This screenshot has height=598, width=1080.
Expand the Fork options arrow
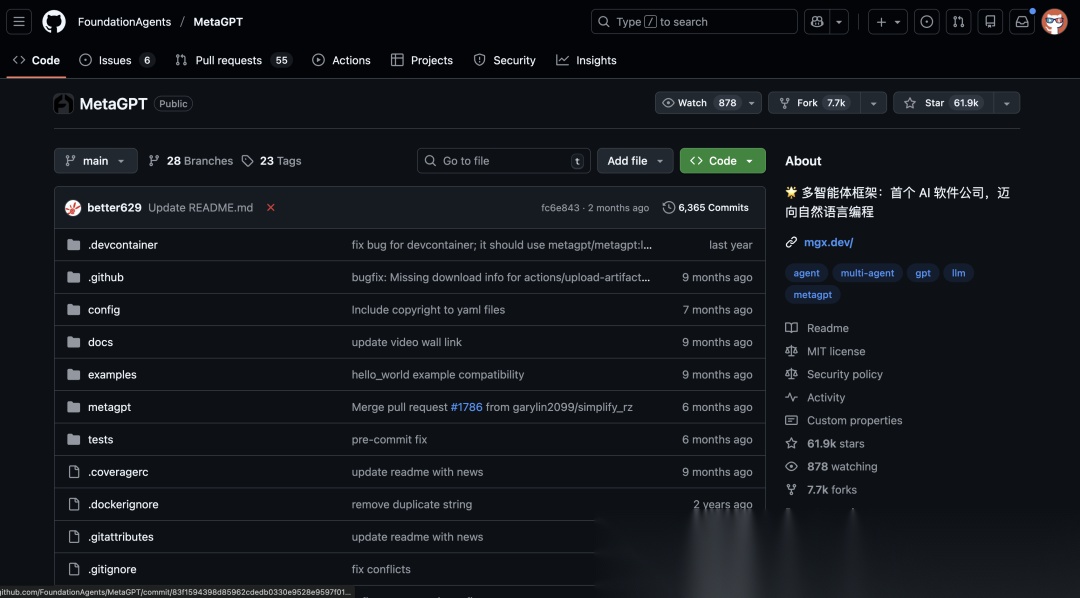tap(873, 103)
